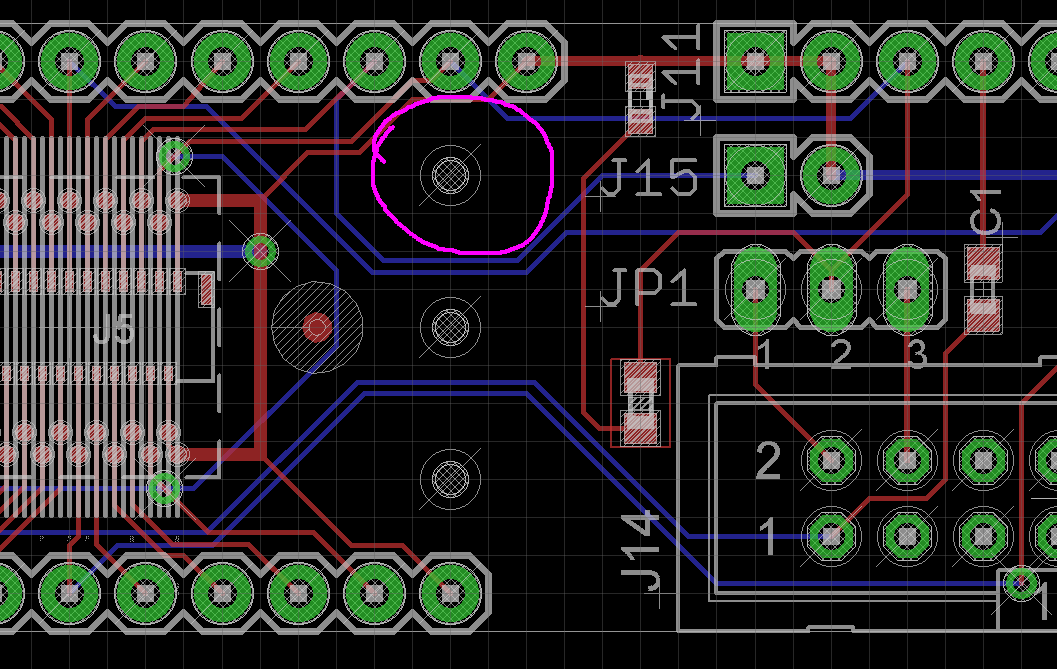Click the hatched resistor footprint near J14
The image size is (1057, 669).
pyautogui.click(x=640, y=400)
